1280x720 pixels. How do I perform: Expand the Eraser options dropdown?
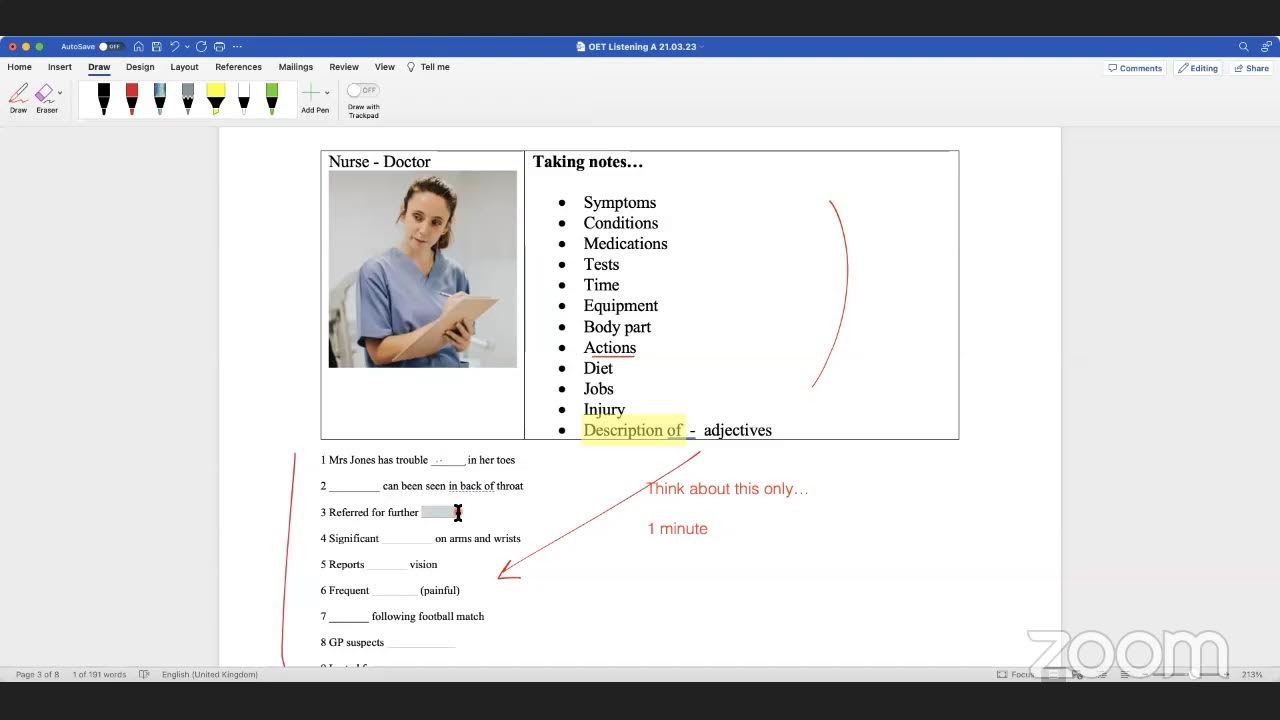click(x=60, y=93)
